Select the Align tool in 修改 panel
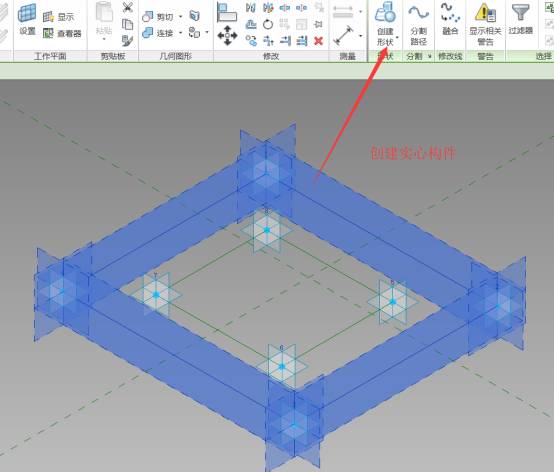Viewport: 554px width, 473px height. tap(227, 12)
